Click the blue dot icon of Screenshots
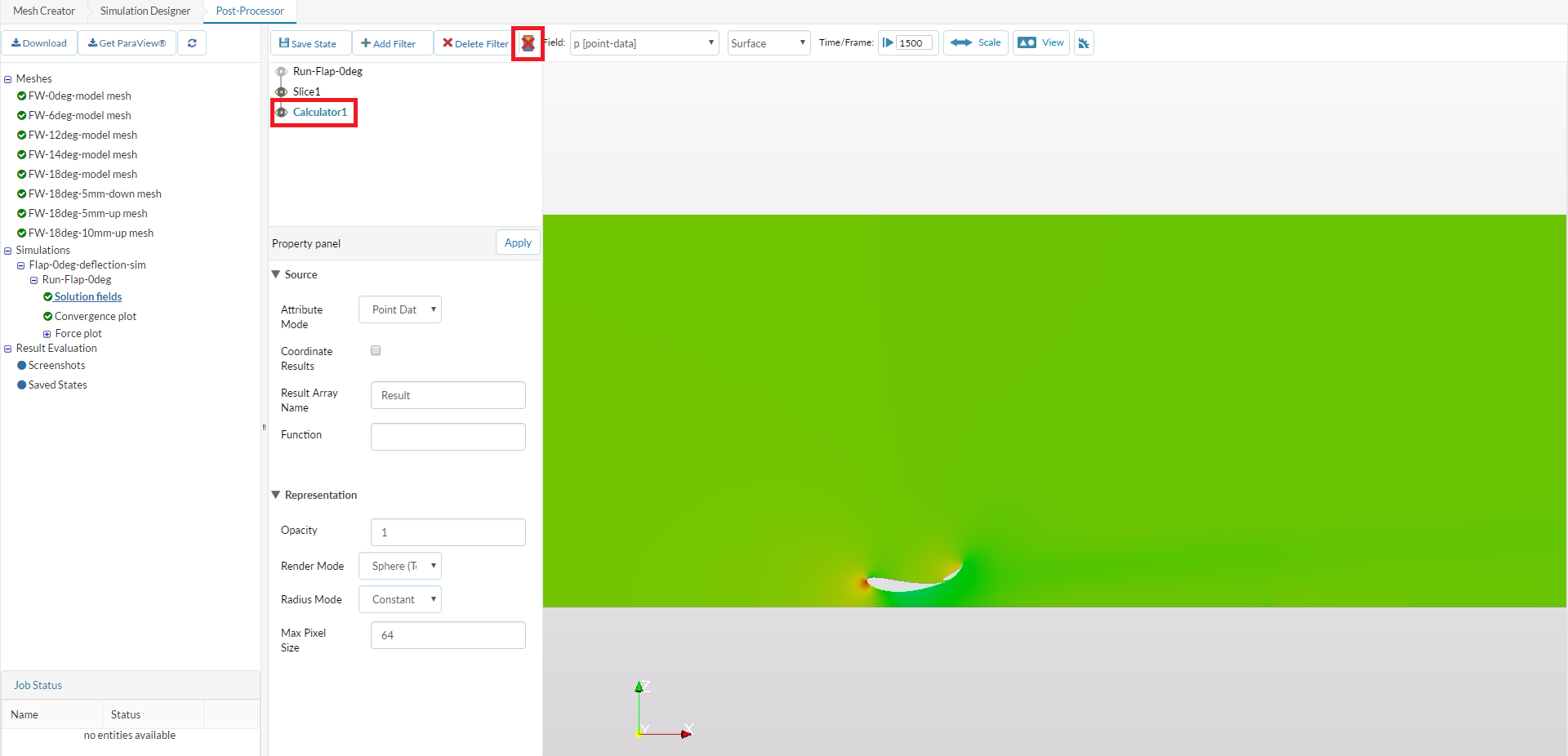Screen dimensions: 1568x756 (21, 366)
